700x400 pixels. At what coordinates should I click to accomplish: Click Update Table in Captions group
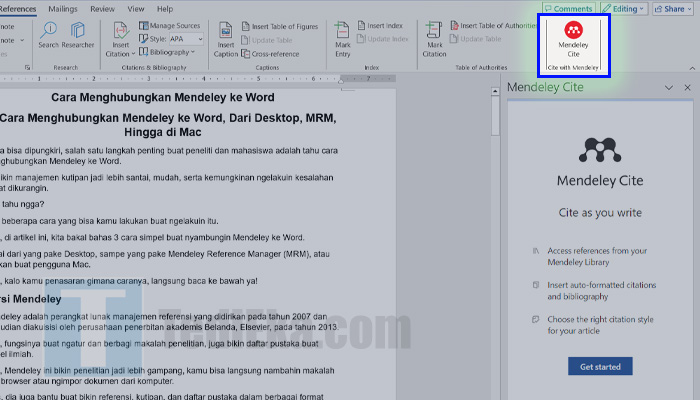tap(267, 40)
